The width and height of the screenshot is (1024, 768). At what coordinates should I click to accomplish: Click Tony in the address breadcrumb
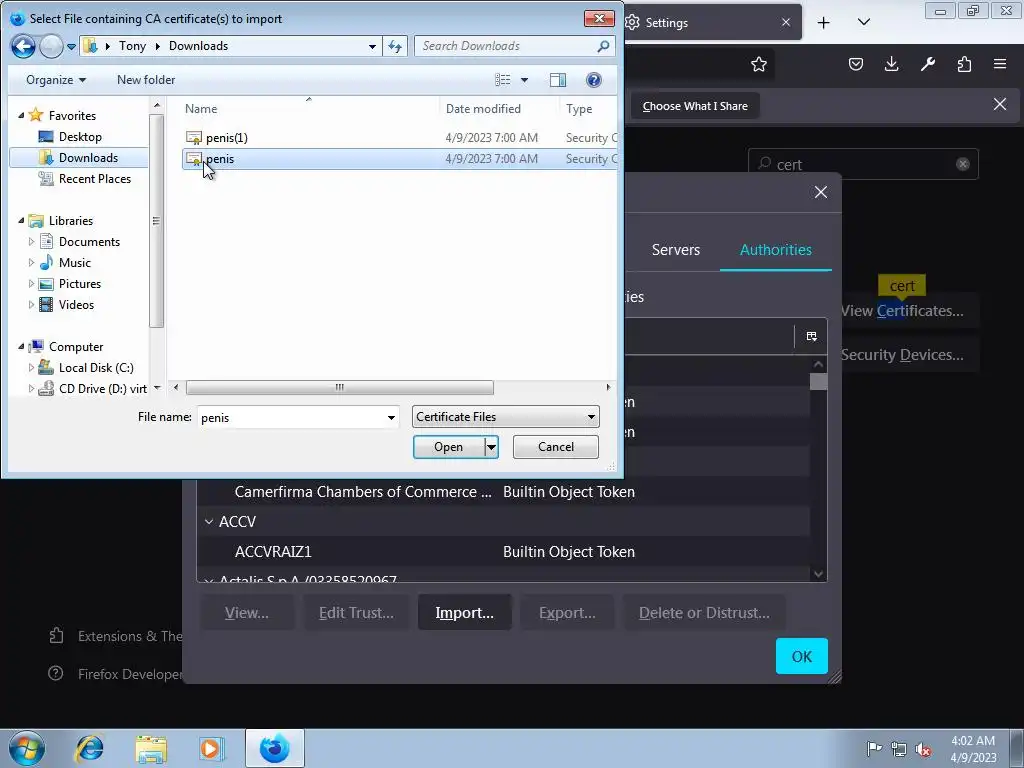click(133, 46)
